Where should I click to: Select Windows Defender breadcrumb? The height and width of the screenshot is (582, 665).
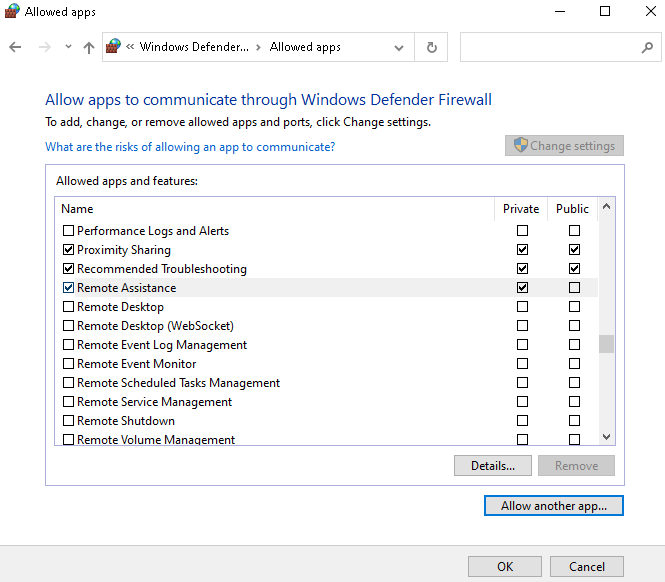(194, 47)
